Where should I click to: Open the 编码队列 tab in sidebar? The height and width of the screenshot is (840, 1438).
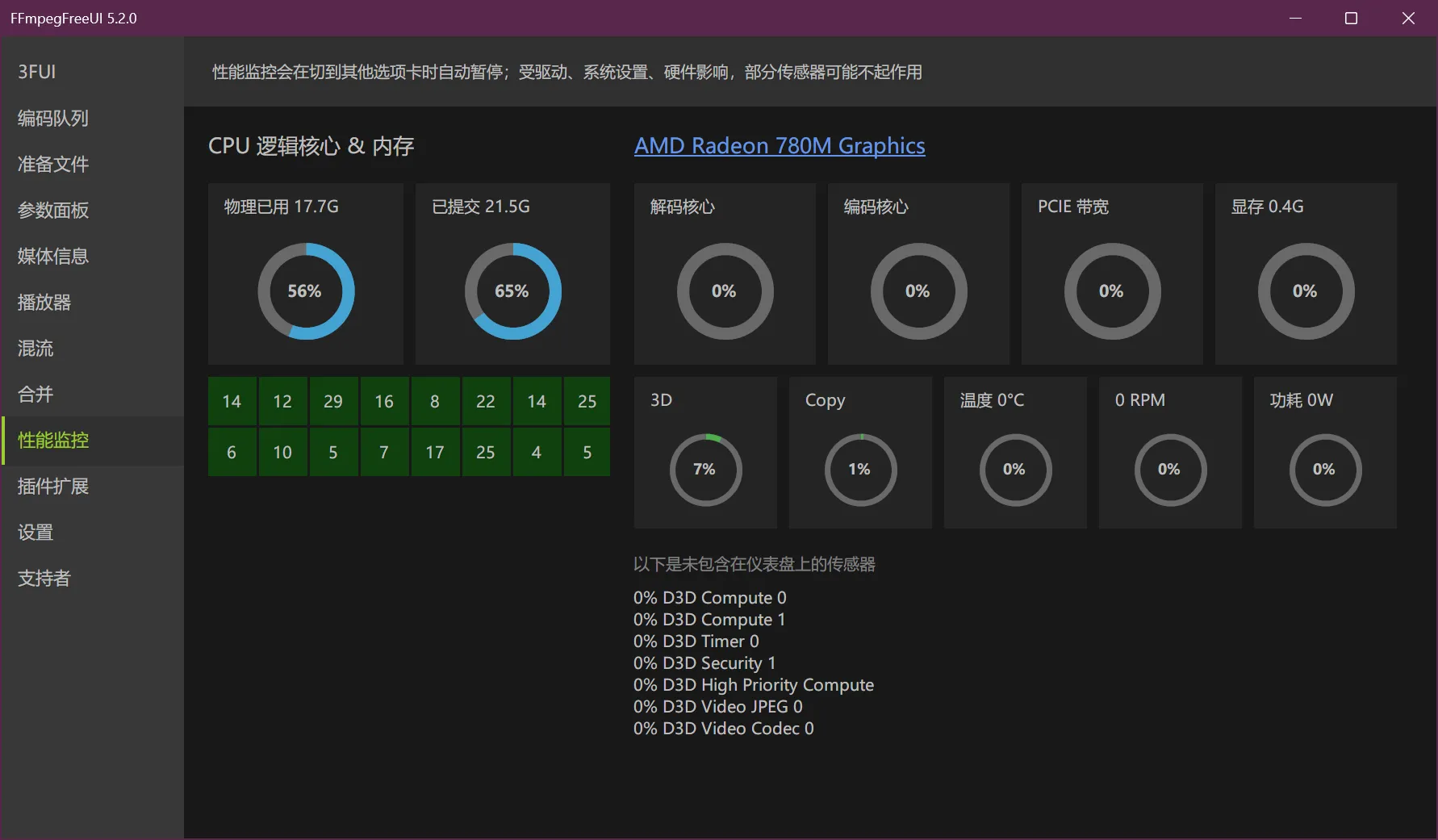53,119
